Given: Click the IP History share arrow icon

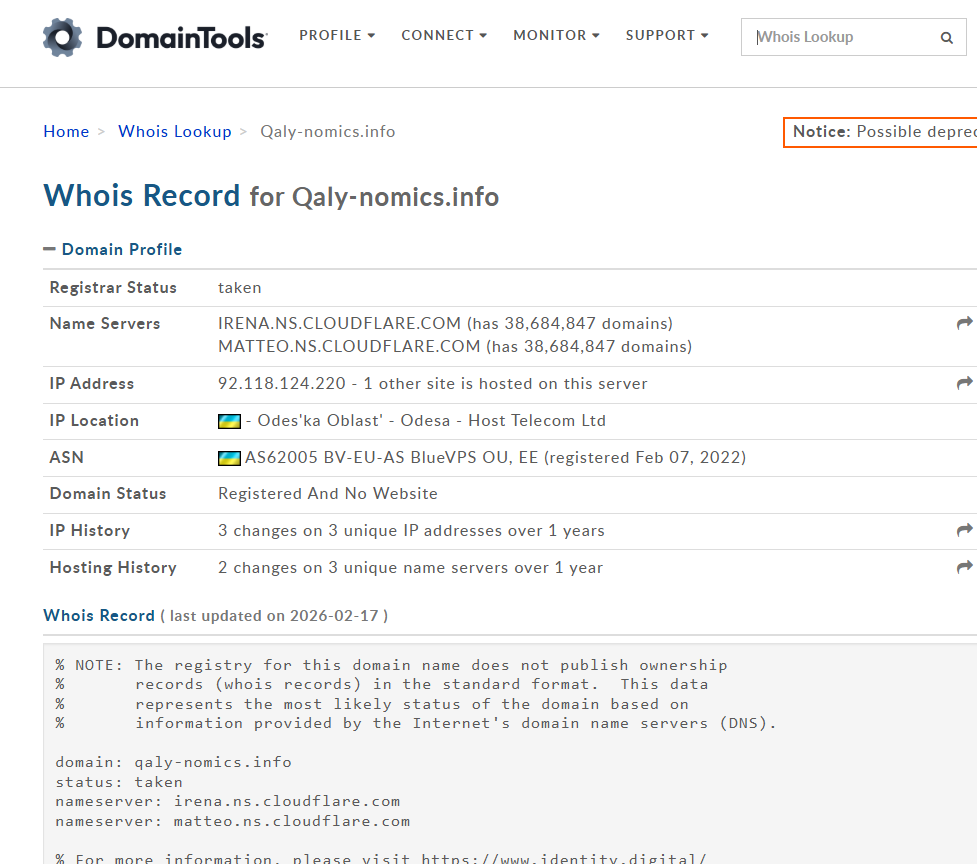Looking at the screenshot, I should point(964,530).
